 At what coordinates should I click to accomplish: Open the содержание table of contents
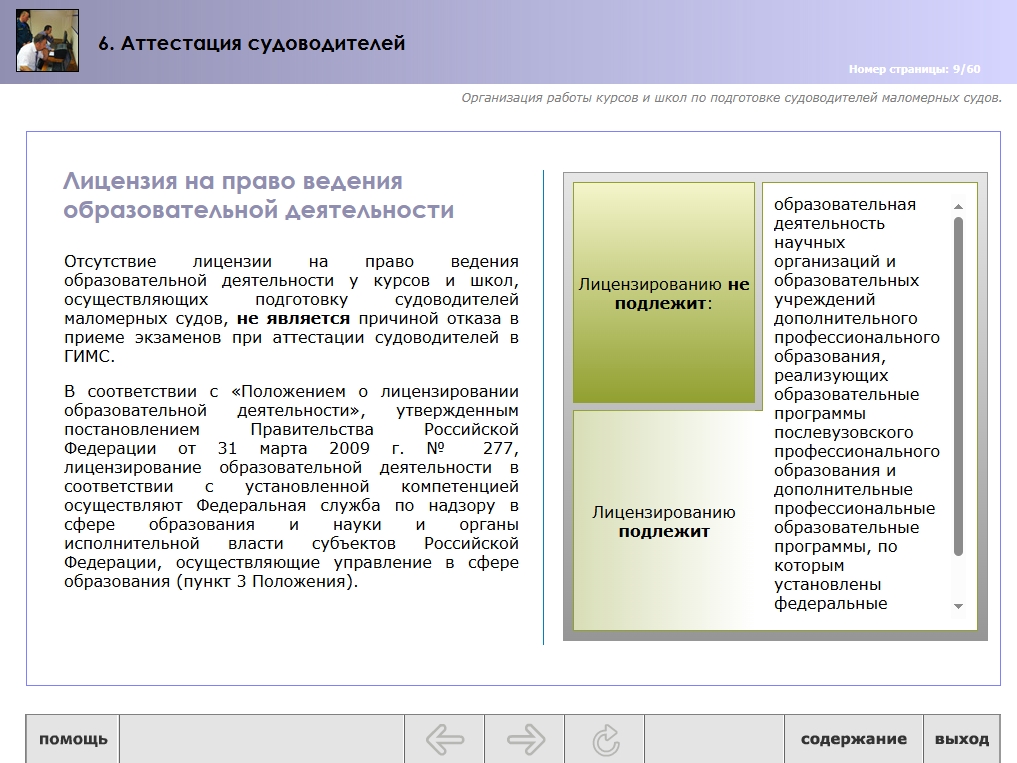point(854,738)
